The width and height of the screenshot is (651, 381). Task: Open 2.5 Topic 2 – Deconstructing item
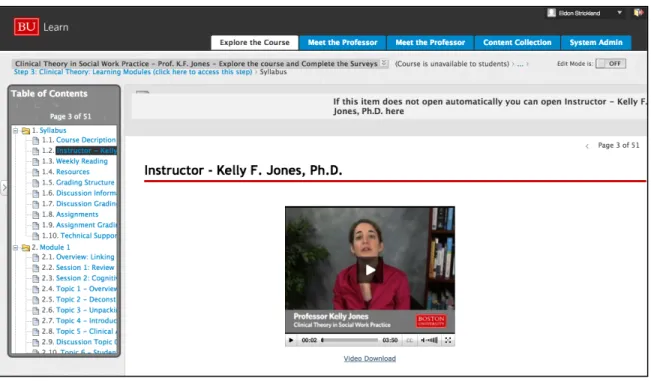[x=86, y=300]
